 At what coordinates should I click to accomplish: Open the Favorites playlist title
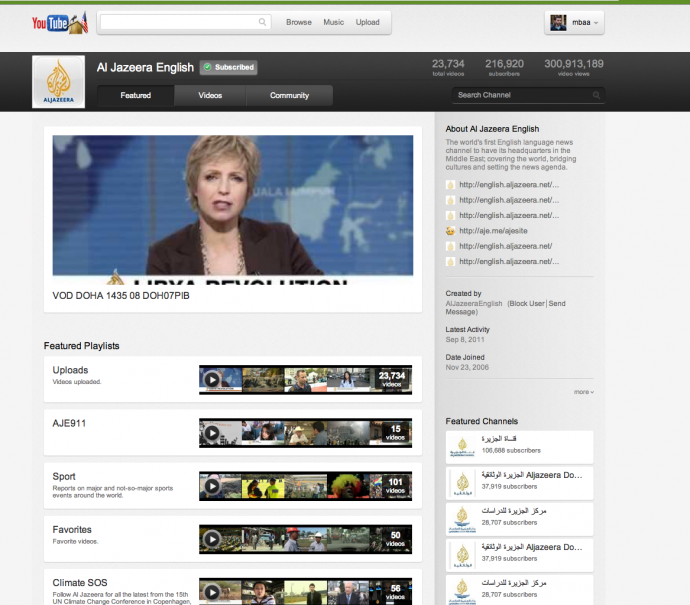72,530
